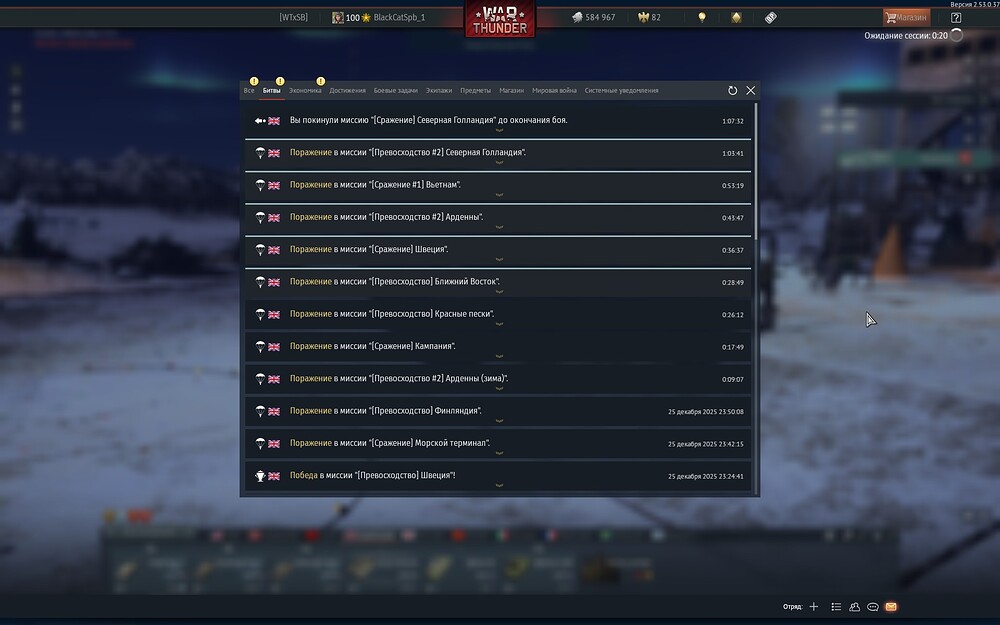Click the message list vertical scrollbar
The width and height of the screenshot is (1000, 625).
[x=756, y=298]
